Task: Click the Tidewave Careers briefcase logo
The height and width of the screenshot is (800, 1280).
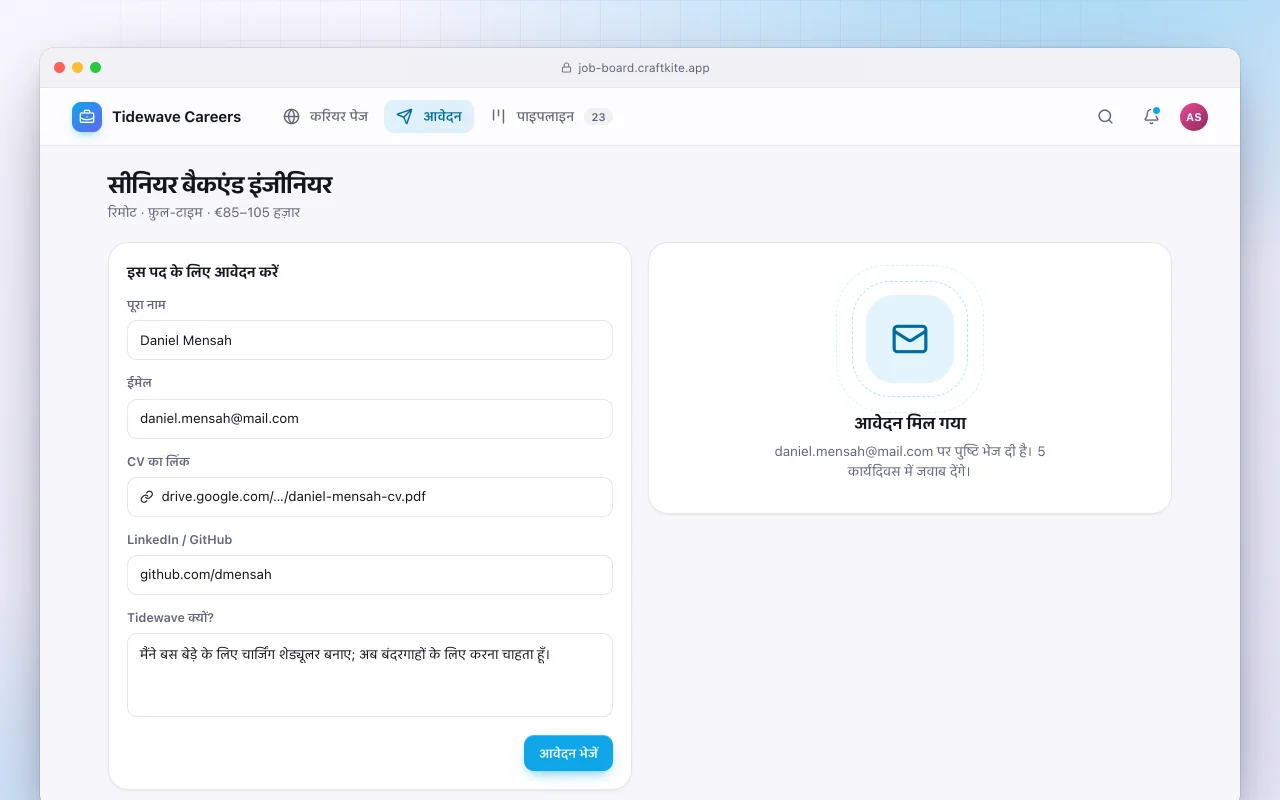Action: [87, 117]
